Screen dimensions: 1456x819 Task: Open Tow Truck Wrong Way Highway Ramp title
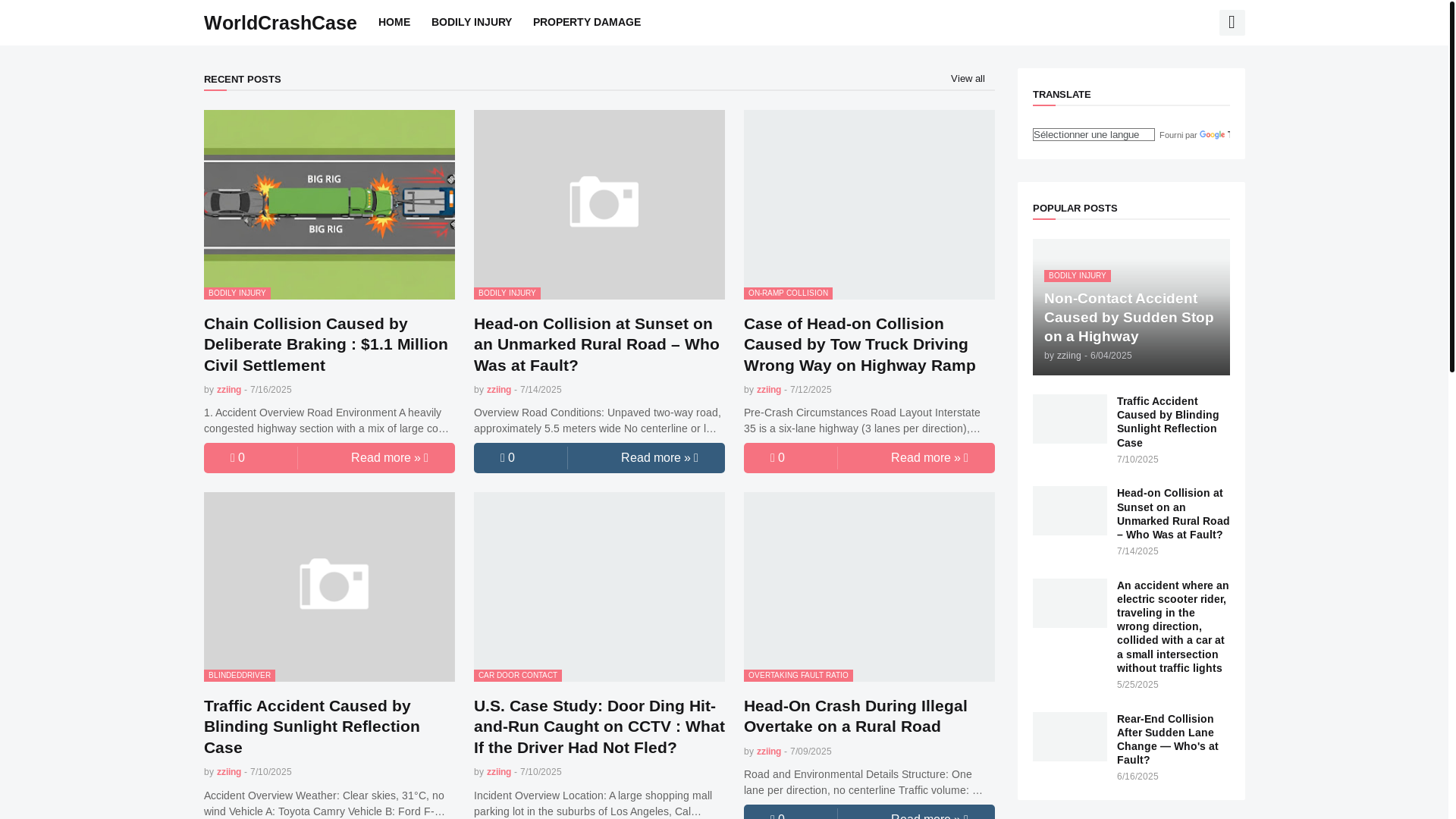pos(860,344)
